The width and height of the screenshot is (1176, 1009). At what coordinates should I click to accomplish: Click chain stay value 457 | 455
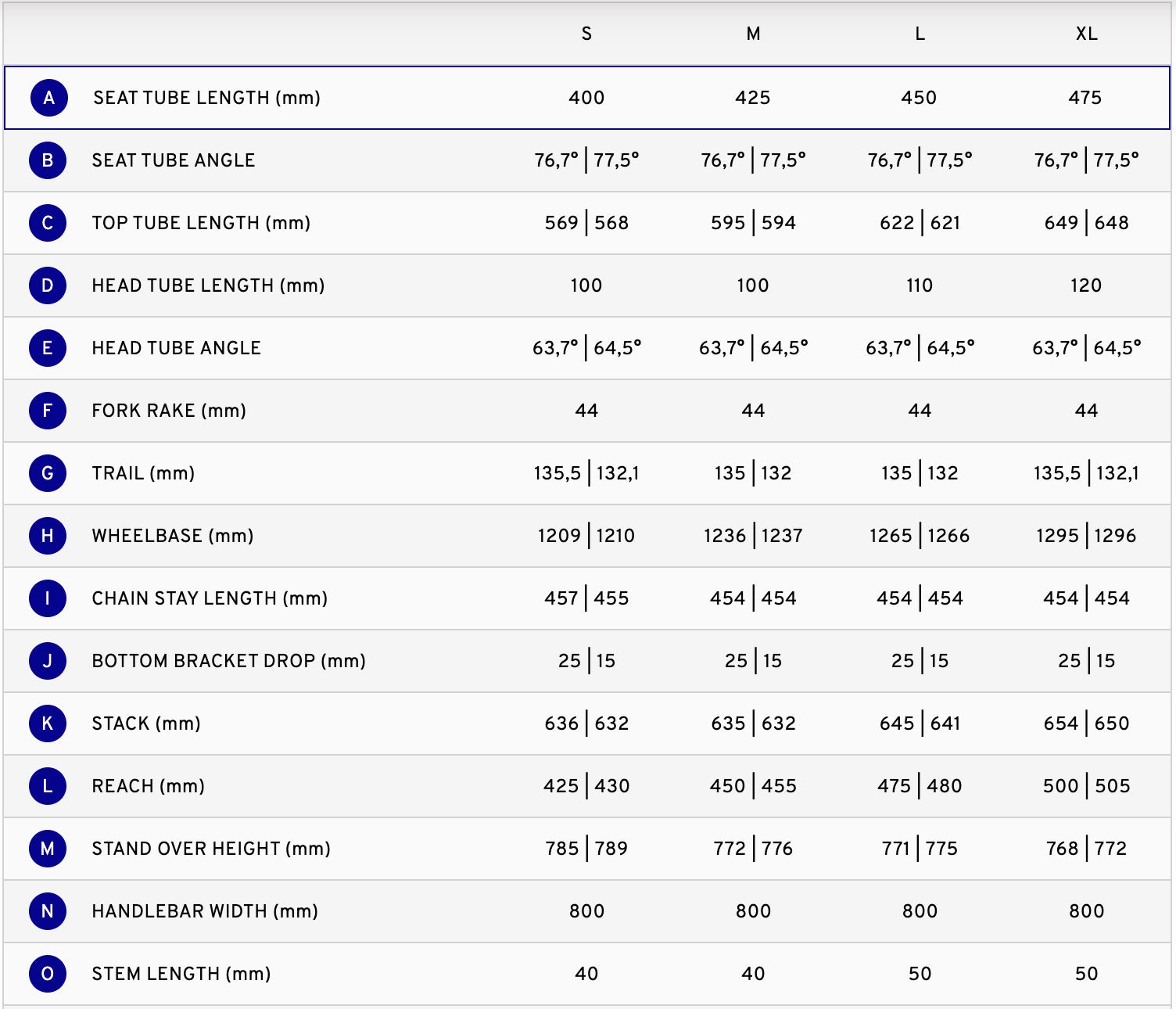(x=586, y=598)
